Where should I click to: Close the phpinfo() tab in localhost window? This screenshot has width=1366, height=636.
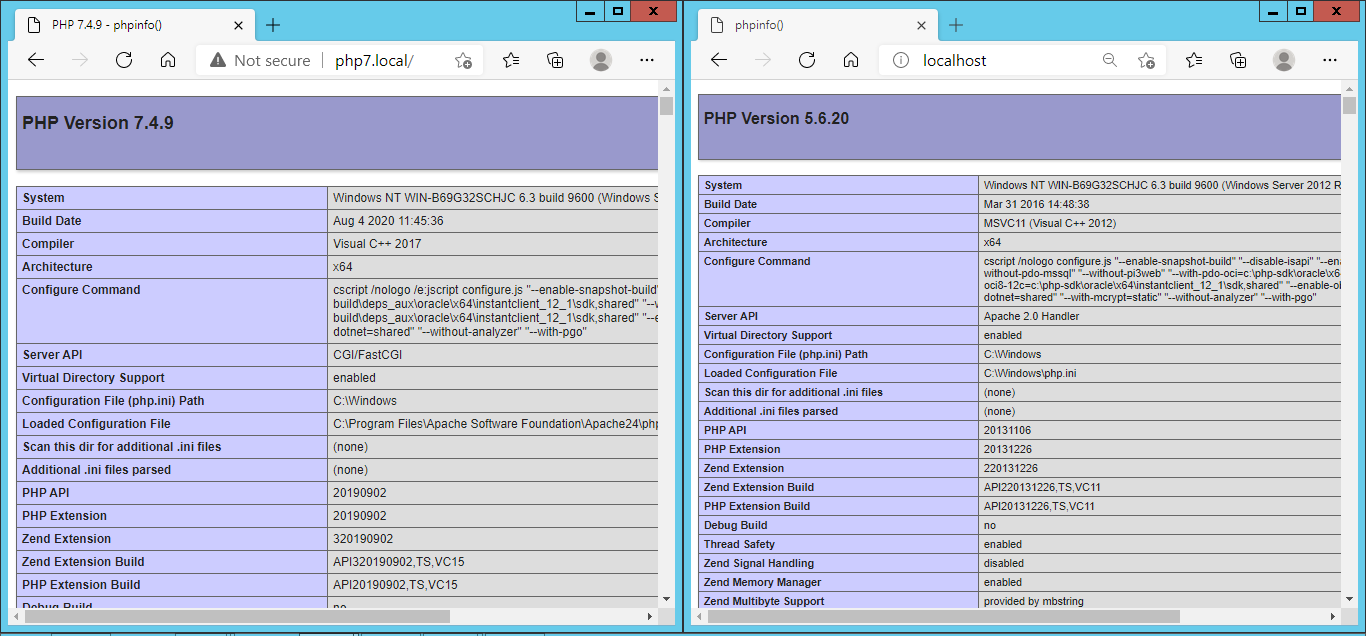pyautogui.click(x=919, y=25)
